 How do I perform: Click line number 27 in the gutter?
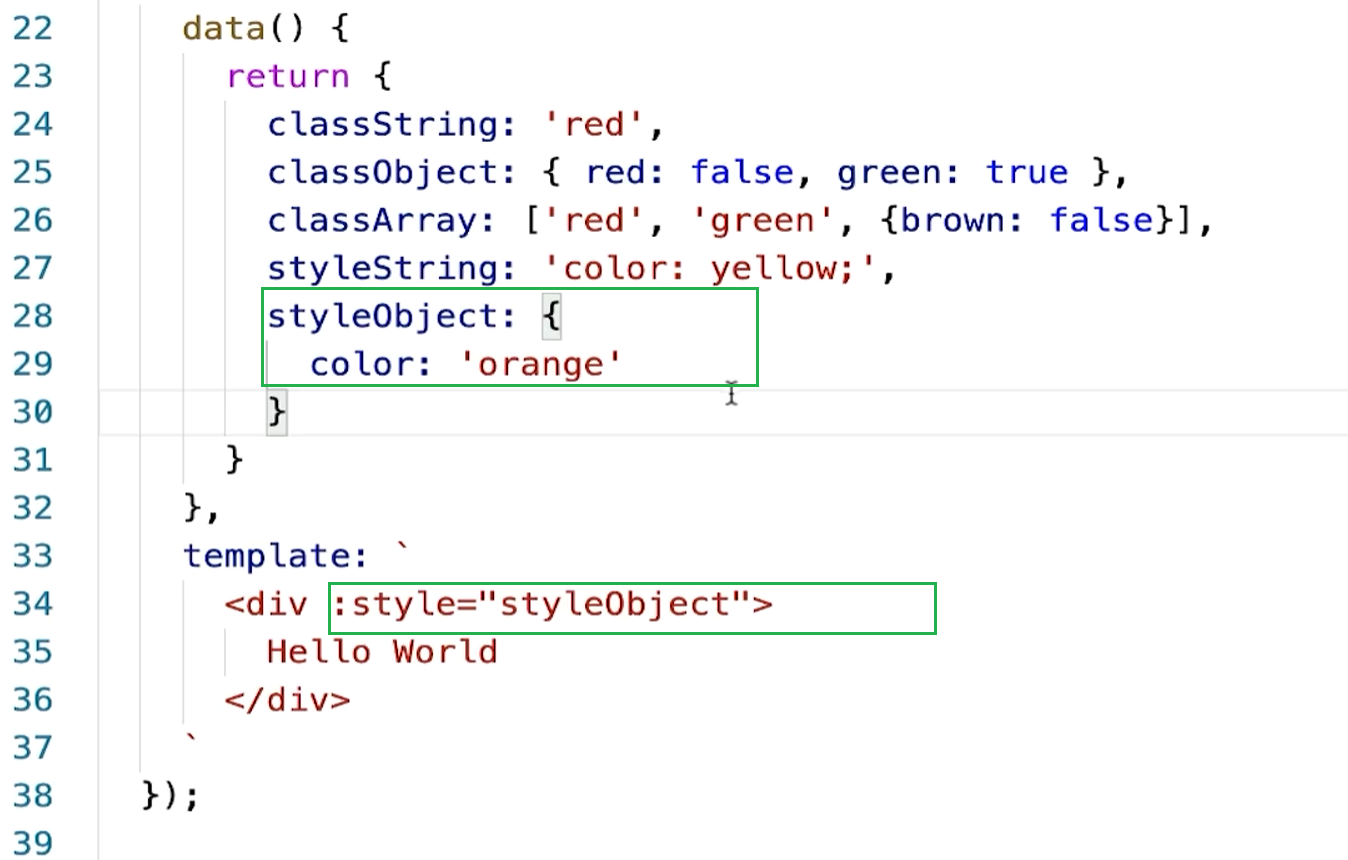pos(32,268)
